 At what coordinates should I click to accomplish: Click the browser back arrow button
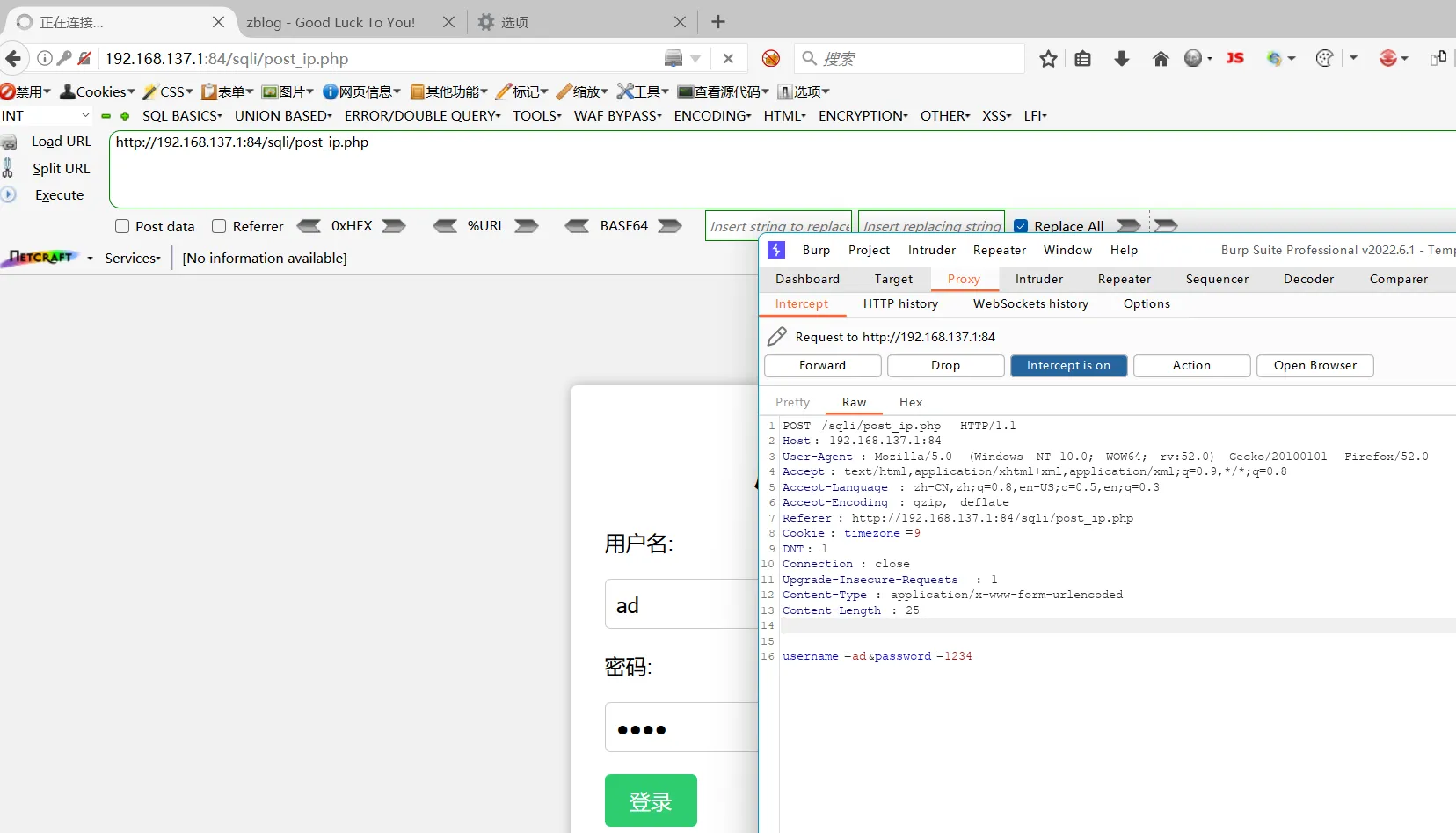(x=13, y=59)
